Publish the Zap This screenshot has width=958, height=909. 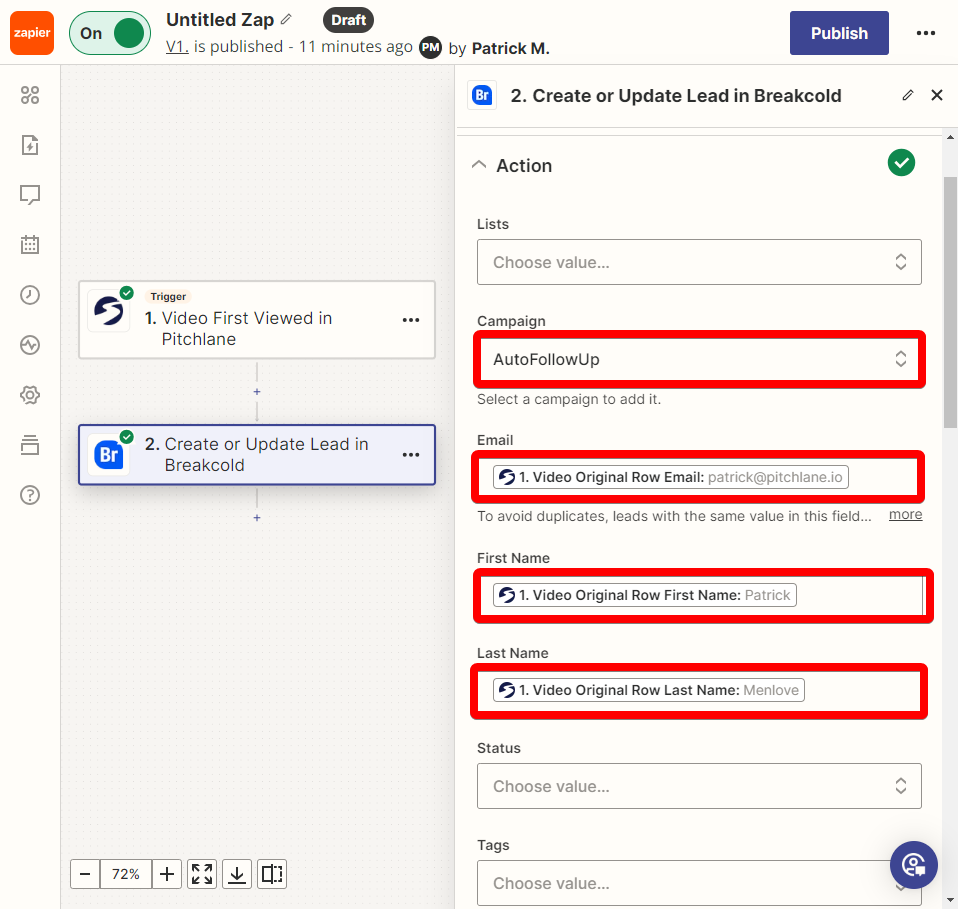tap(839, 33)
